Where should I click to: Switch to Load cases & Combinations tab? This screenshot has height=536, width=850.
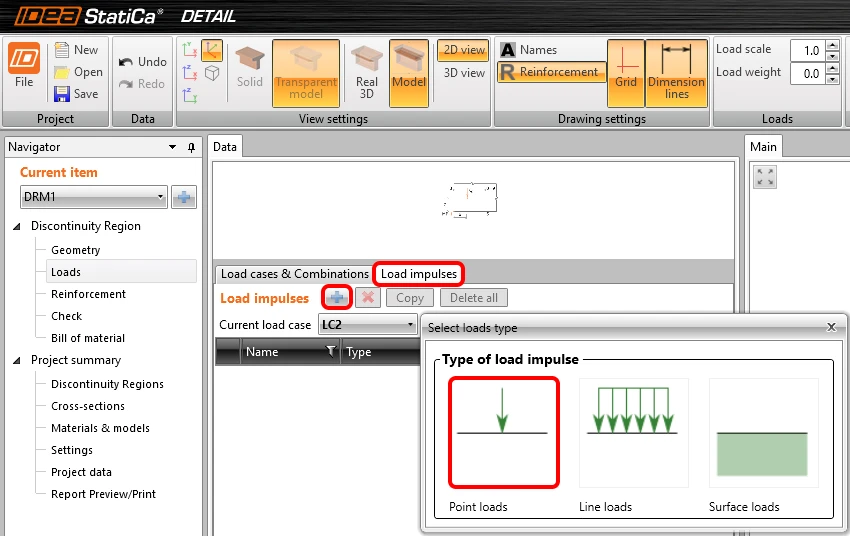(x=294, y=274)
